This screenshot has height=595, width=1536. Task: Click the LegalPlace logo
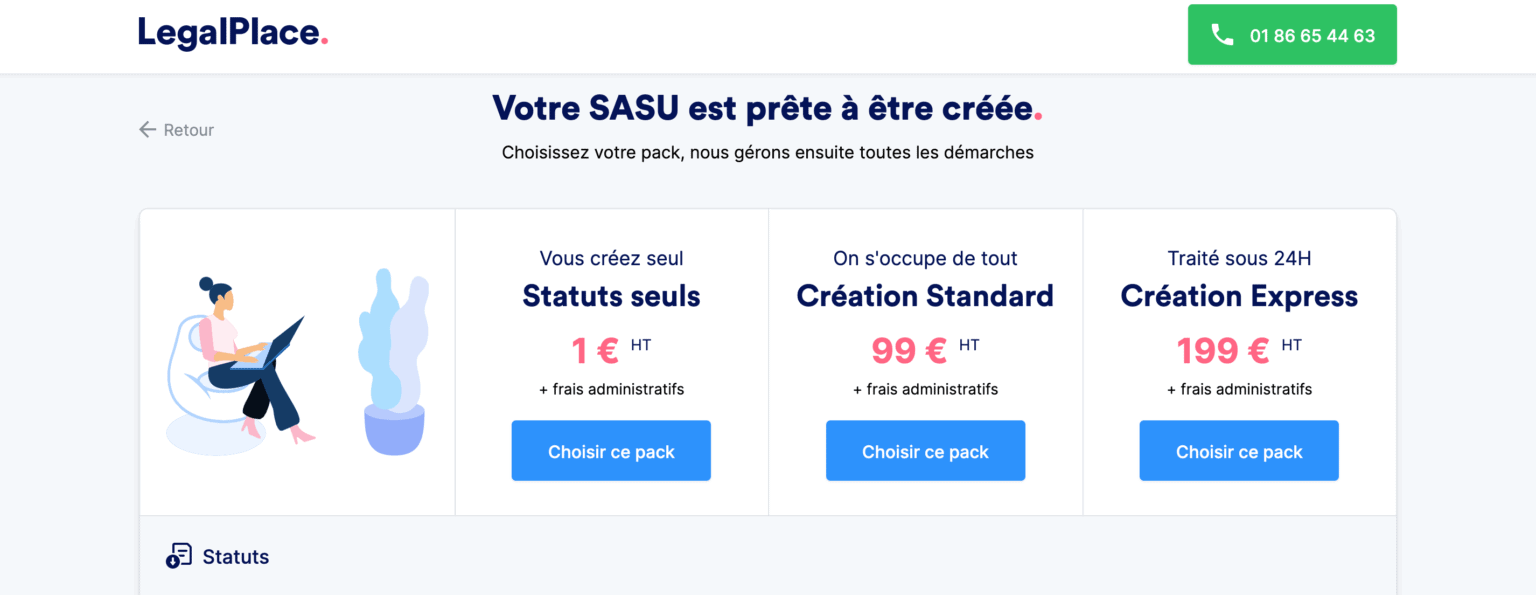point(232,33)
